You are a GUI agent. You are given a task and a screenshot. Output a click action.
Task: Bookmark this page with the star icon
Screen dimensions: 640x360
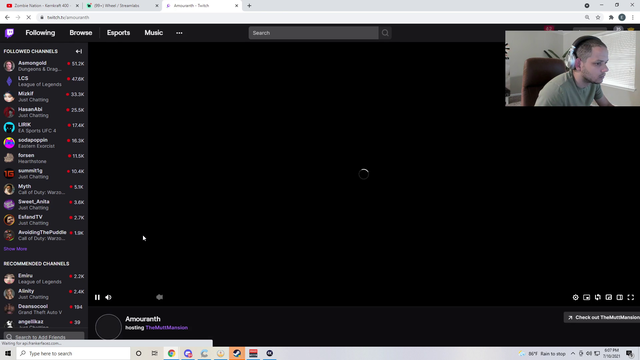pyautogui.click(x=598, y=18)
